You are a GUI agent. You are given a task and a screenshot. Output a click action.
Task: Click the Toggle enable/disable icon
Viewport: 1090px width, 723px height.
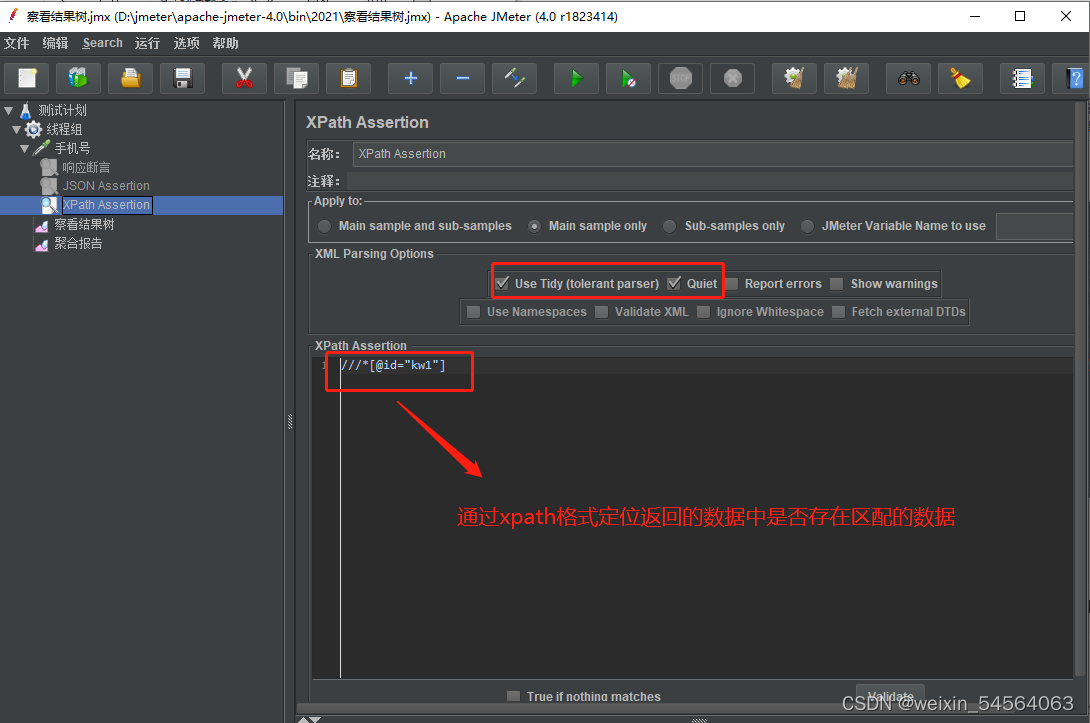tap(514, 78)
